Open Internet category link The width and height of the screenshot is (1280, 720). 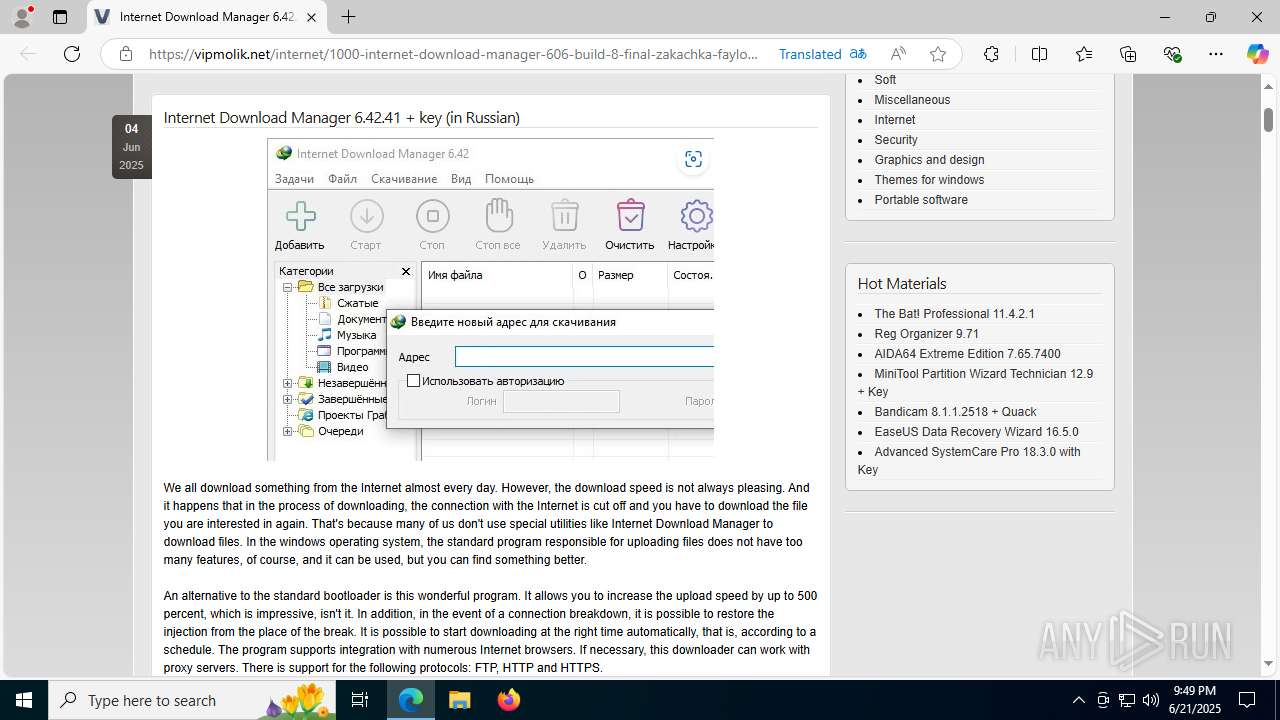click(x=895, y=120)
